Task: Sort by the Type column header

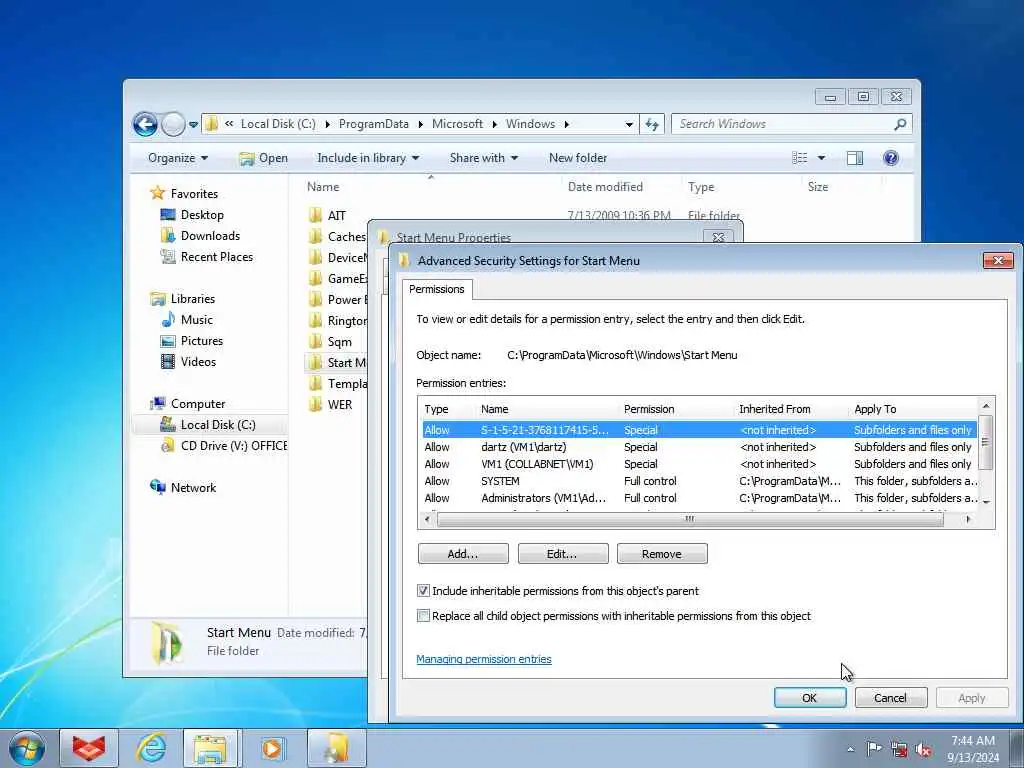Action: point(701,187)
